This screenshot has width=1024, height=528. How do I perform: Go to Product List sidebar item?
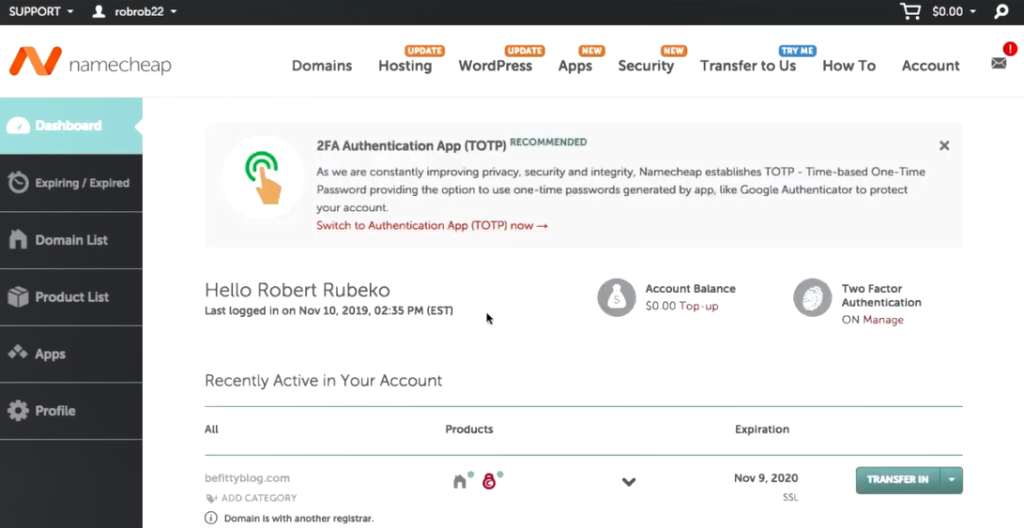pos(71,297)
